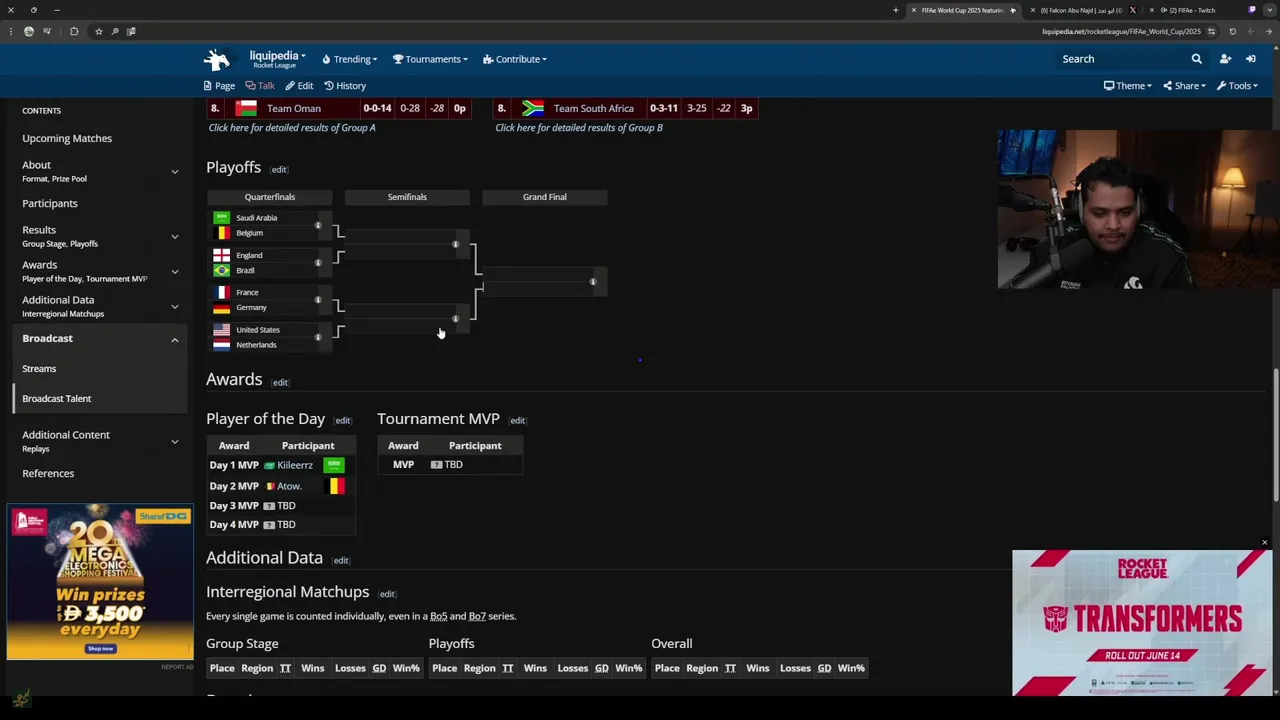The height and width of the screenshot is (720, 1280).
Task: Go to Broadcast Talent in sidebar
Action: [57, 398]
